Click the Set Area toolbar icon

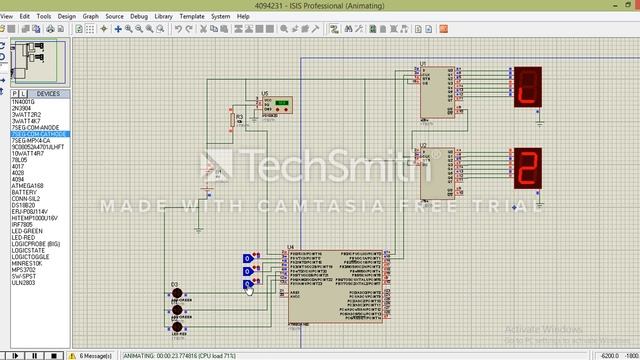[61, 29]
